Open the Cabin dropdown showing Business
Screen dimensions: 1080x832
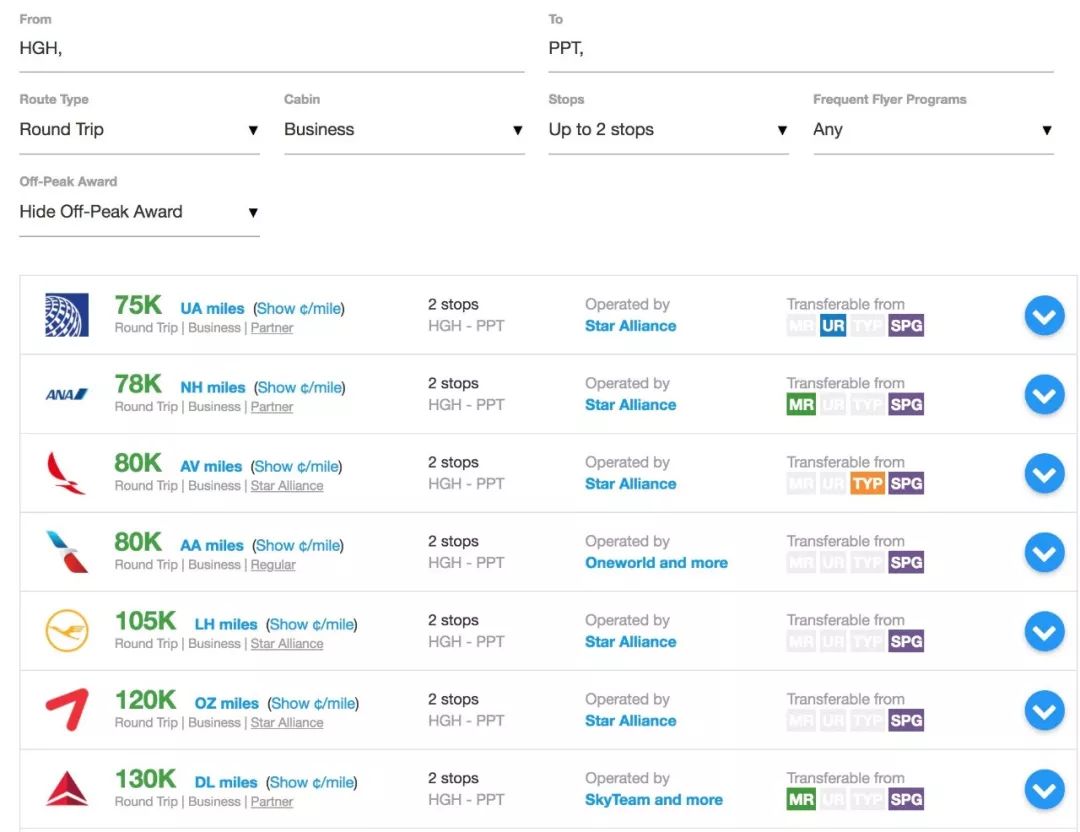pyautogui.click(x=403, y=130)
